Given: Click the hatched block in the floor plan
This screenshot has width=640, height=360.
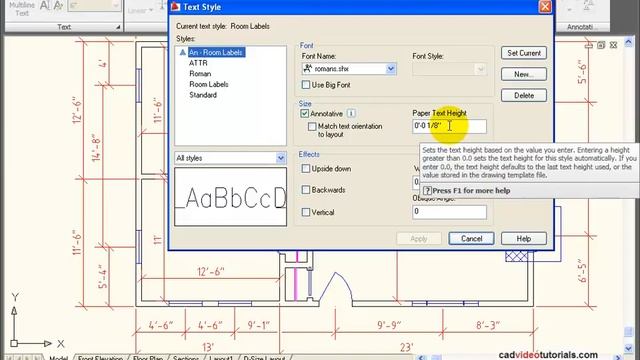Looking at the screenshot, I should click(x=516, y=256).
